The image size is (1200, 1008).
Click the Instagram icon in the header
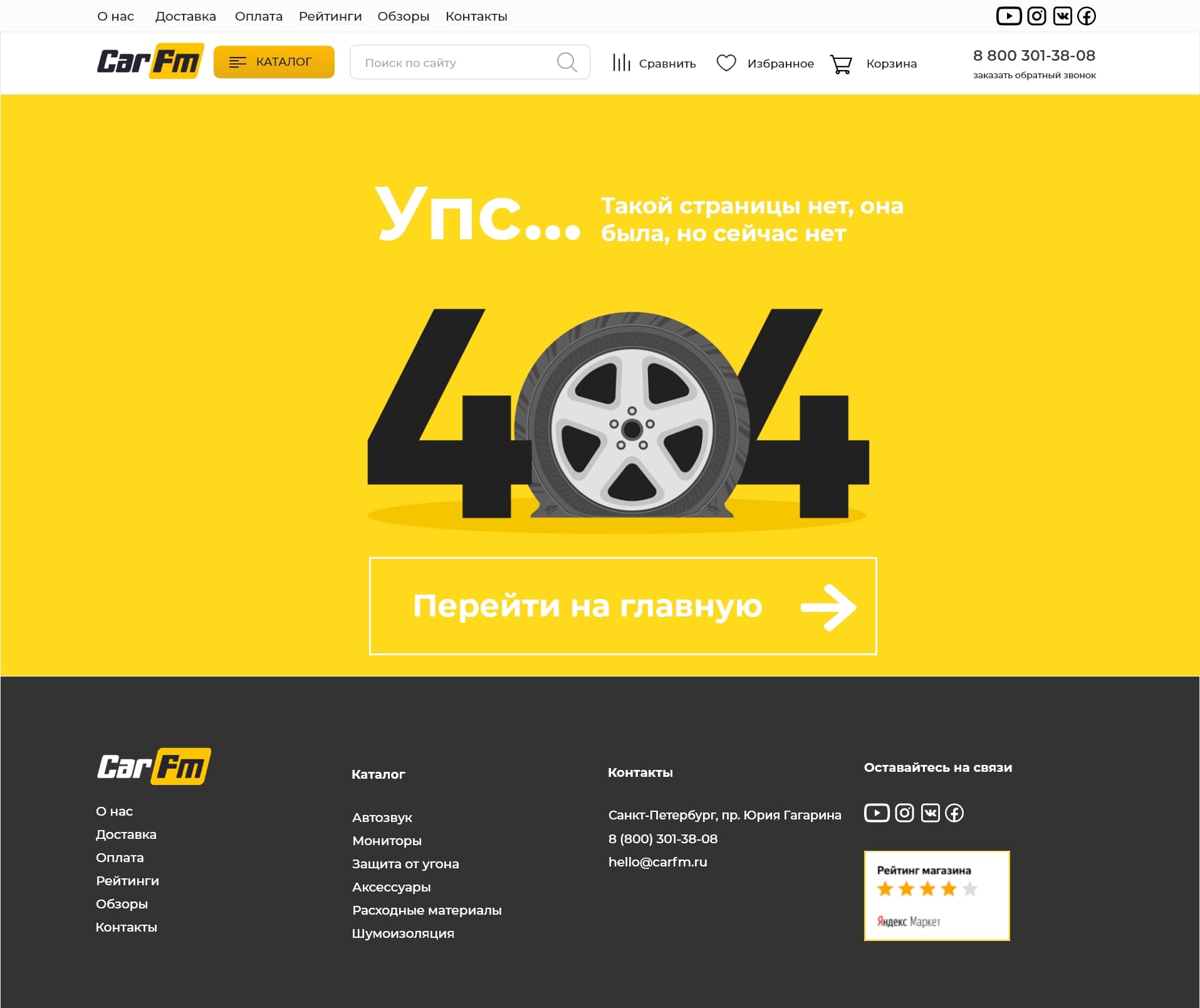coord(1036,16)
